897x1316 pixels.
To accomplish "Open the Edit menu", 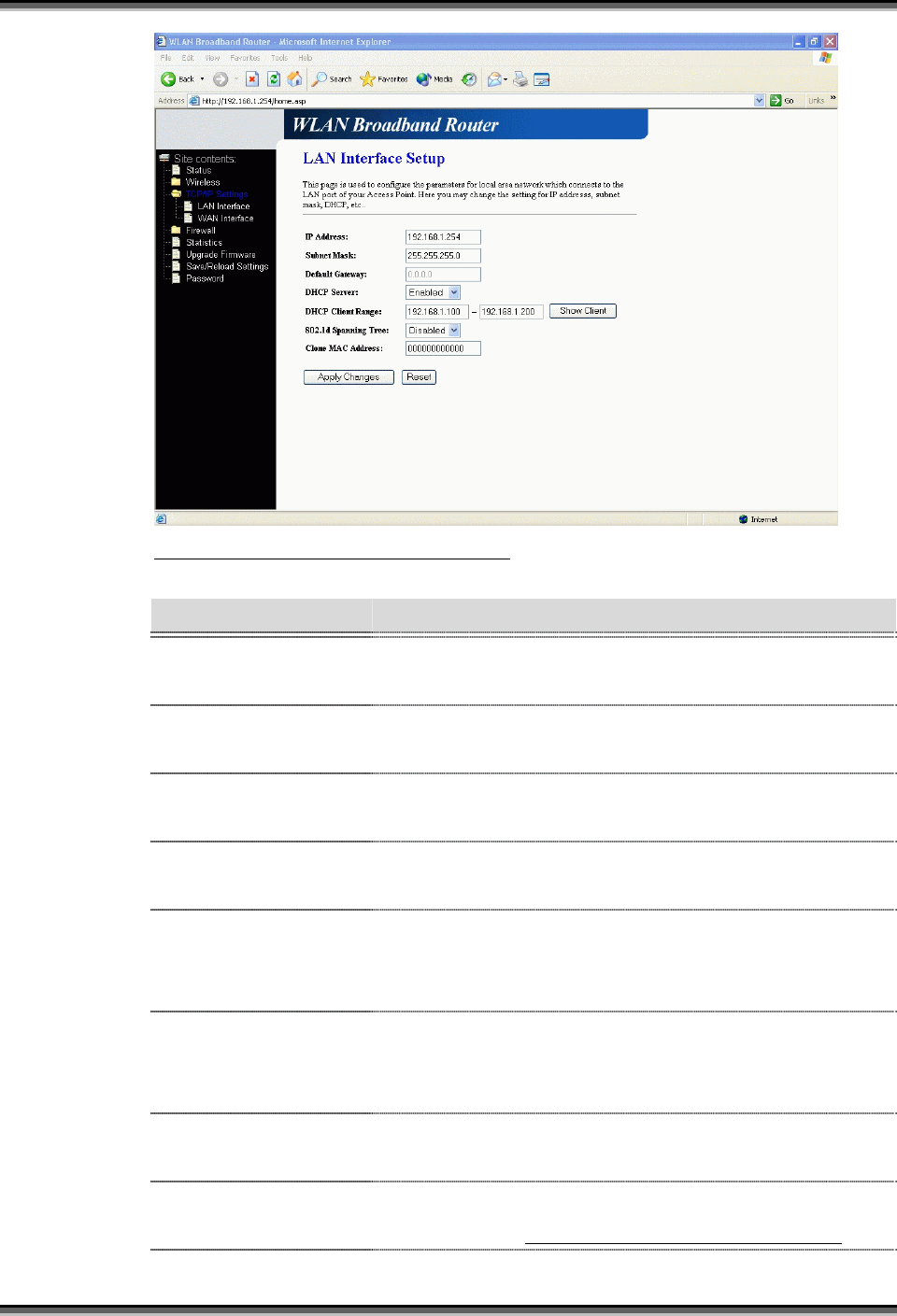I will 188,58.
